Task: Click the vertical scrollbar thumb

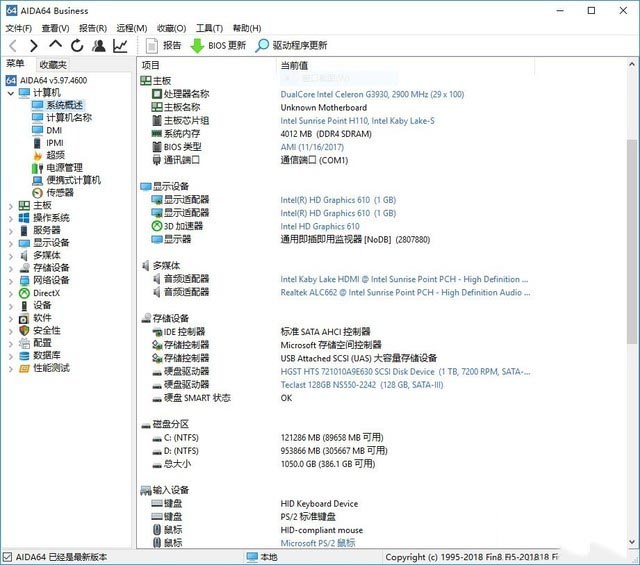Action: 632,241
